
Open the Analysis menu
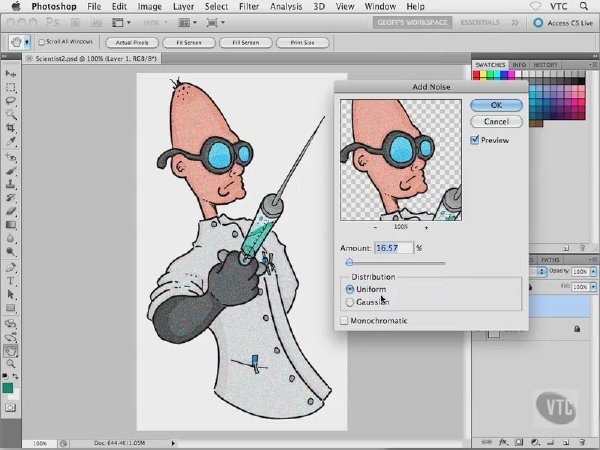click(x=286, y=7)
